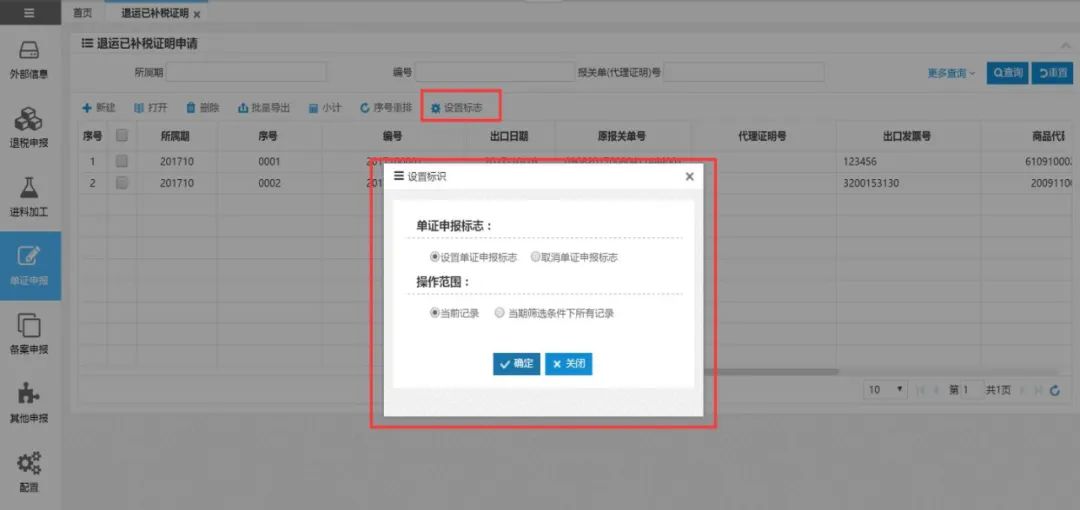1080x510 pixels.
Task: Click the 0001 sequence cell
Action: click(269, 161)
